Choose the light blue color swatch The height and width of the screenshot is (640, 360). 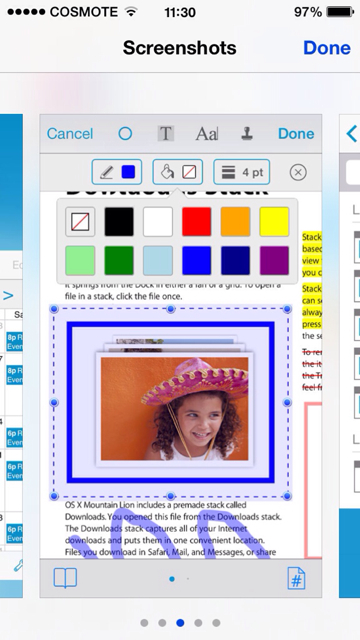(158, 260)
